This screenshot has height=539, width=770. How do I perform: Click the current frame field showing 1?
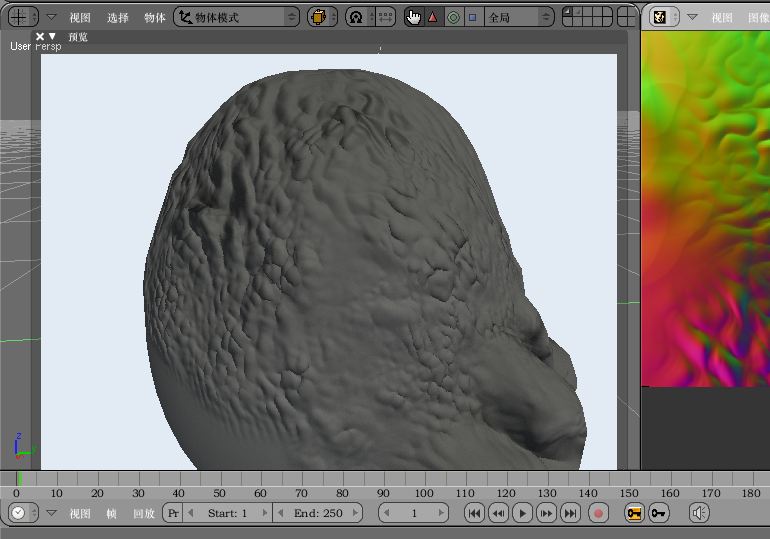[x=413, y=513]
